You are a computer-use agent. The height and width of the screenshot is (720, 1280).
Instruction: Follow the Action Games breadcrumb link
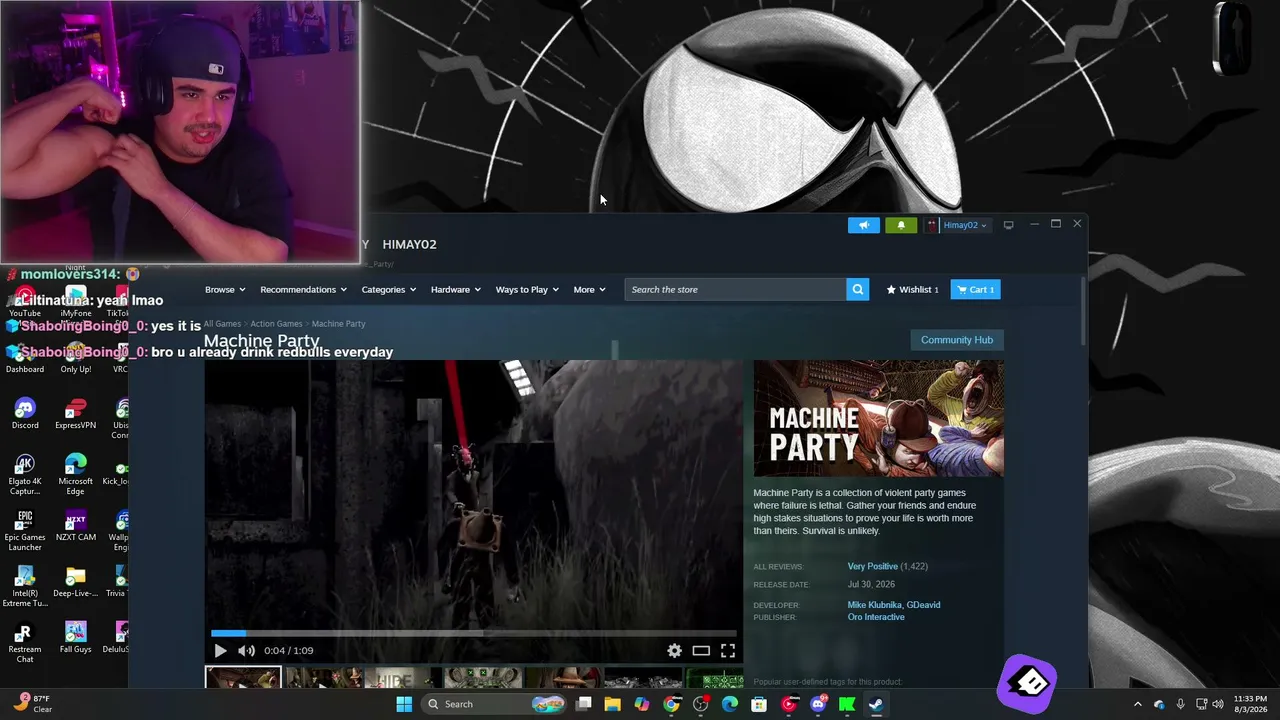click(276, 324)
